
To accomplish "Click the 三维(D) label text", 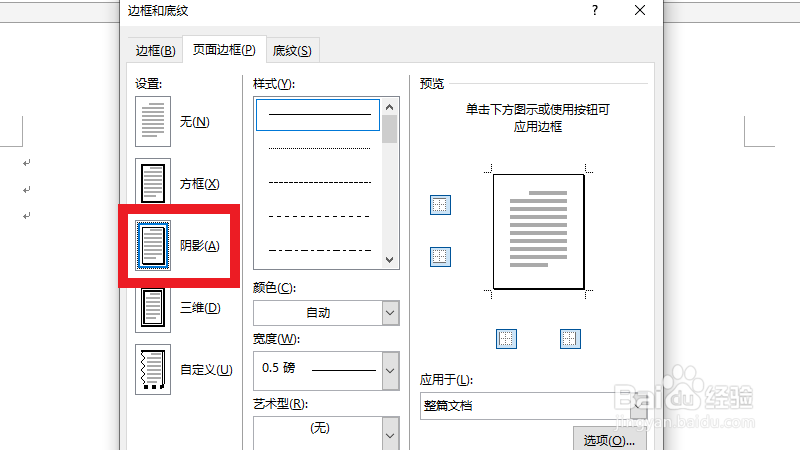I will tap(200, 308).
